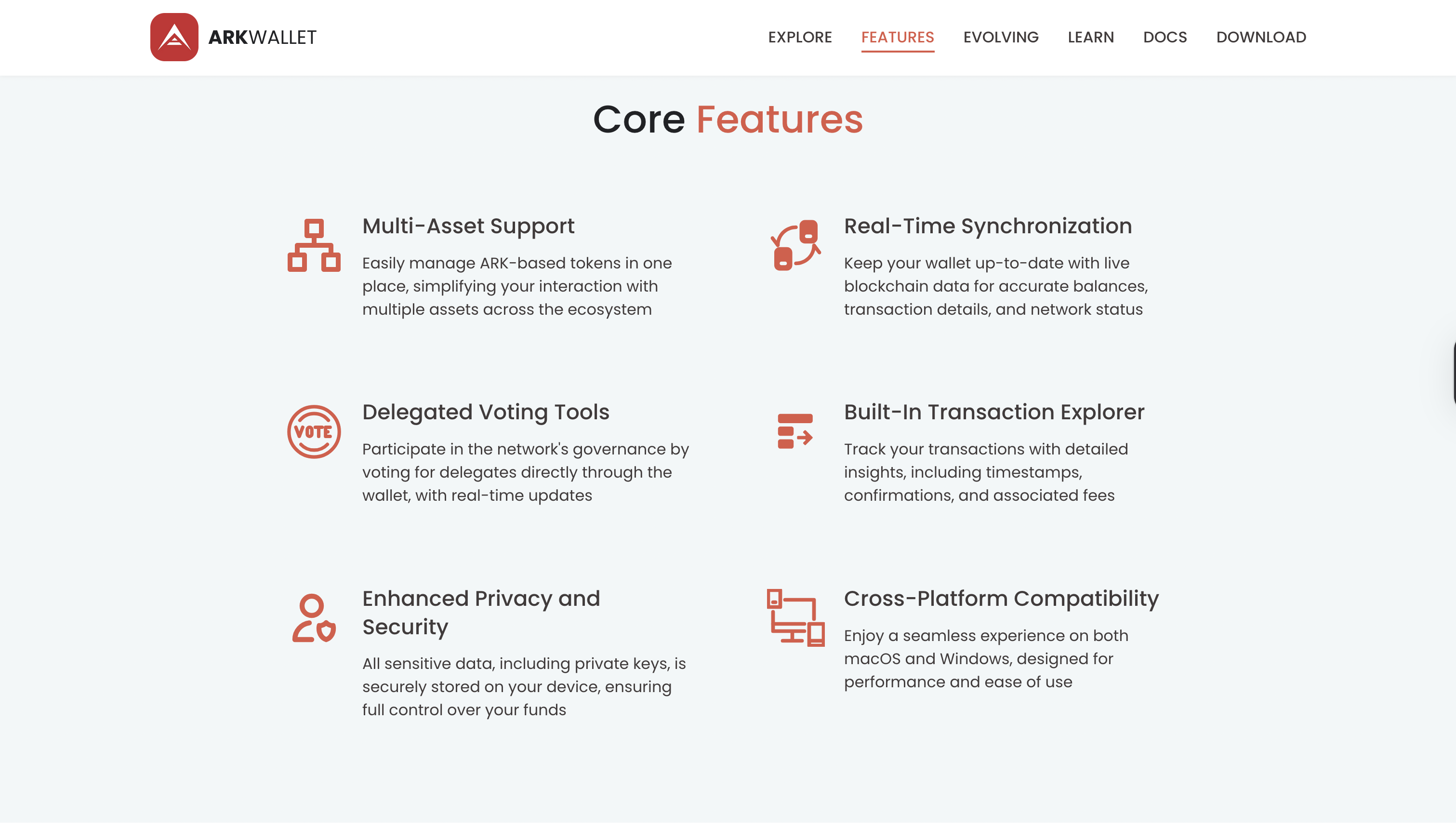The width and height of the screenshot is (1456, 828).
Task: Open the EXPLORE navigation item
Action: (x=800, y=37)
